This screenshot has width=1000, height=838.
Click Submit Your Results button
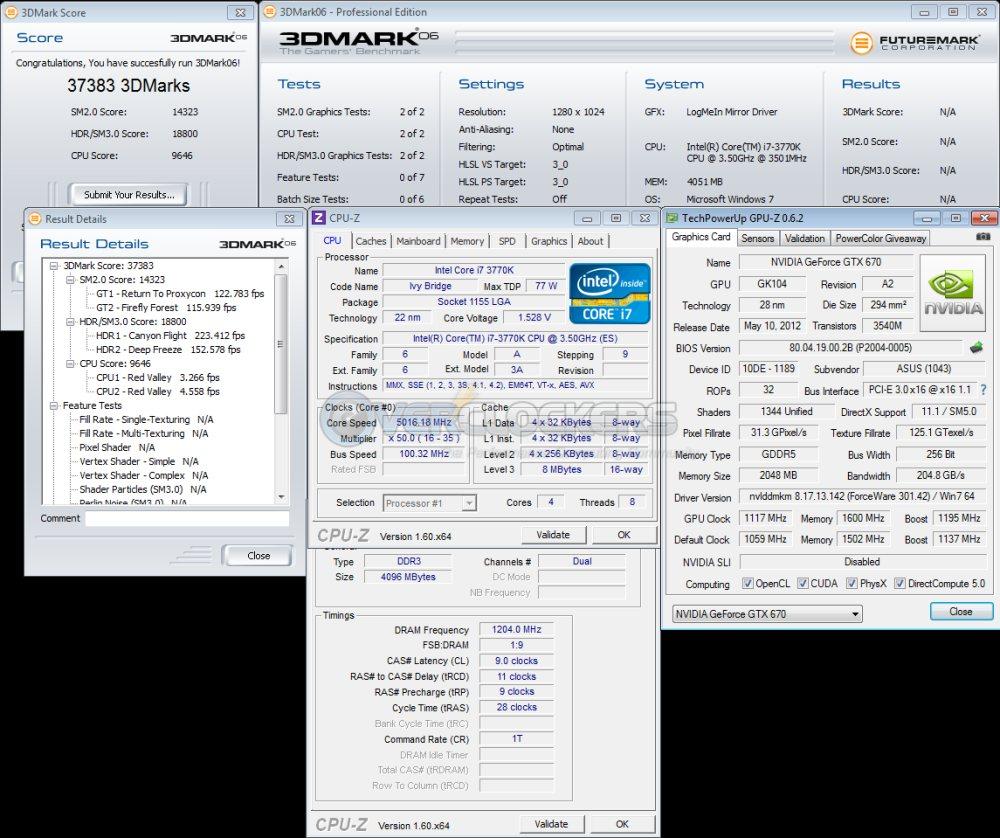129,195
